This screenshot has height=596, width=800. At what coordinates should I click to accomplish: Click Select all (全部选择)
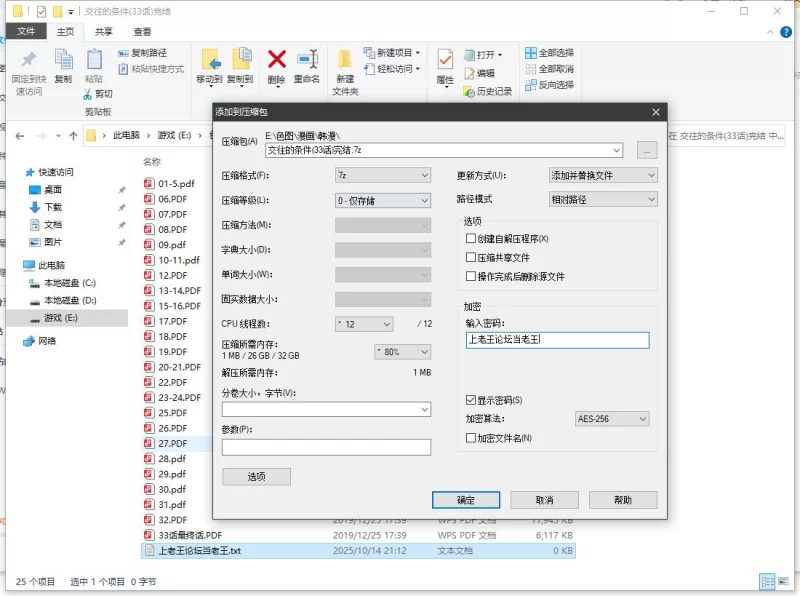[x=549, y=53]
